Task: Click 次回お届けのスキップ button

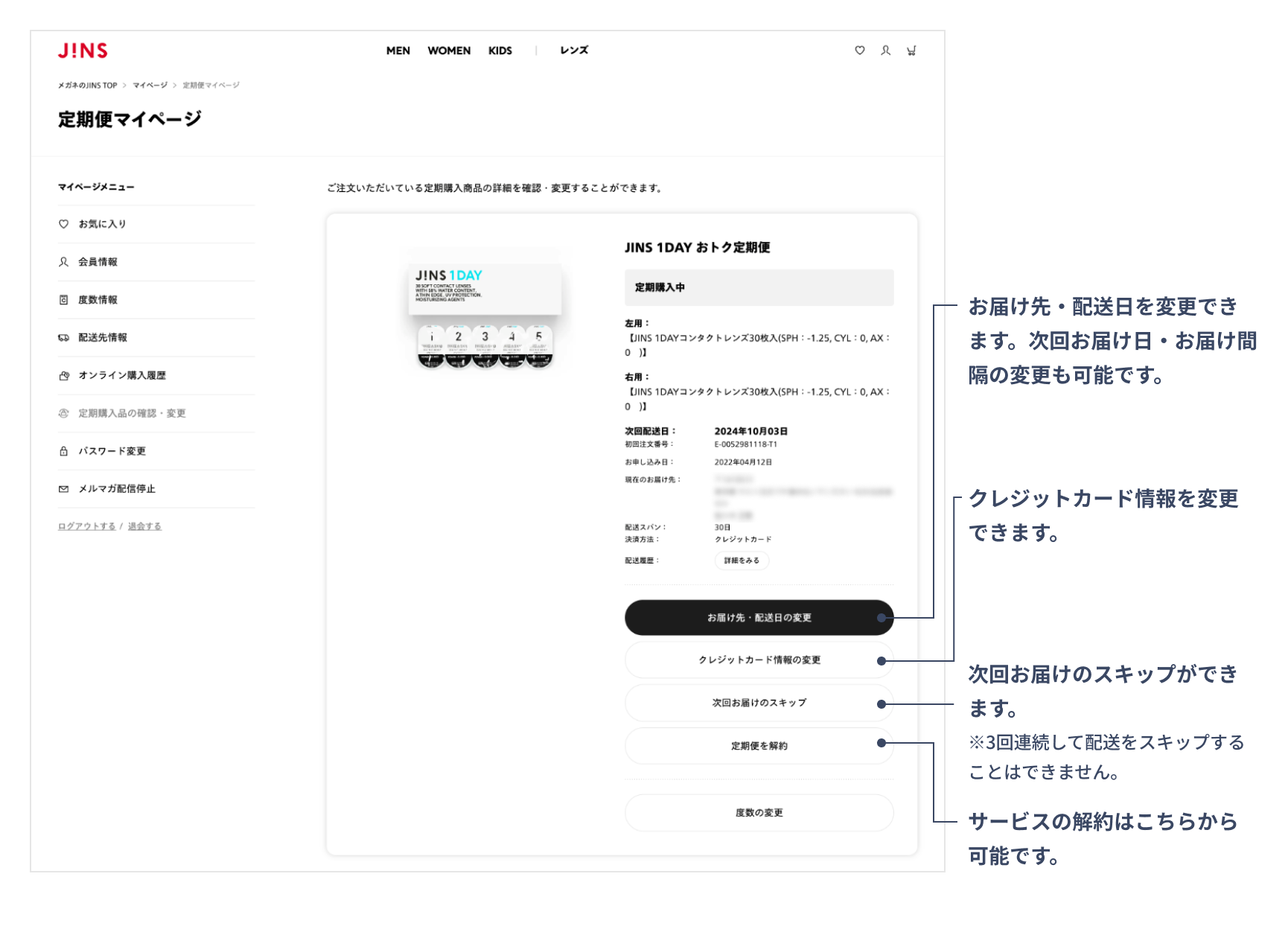Action: [x=759, y=703]
